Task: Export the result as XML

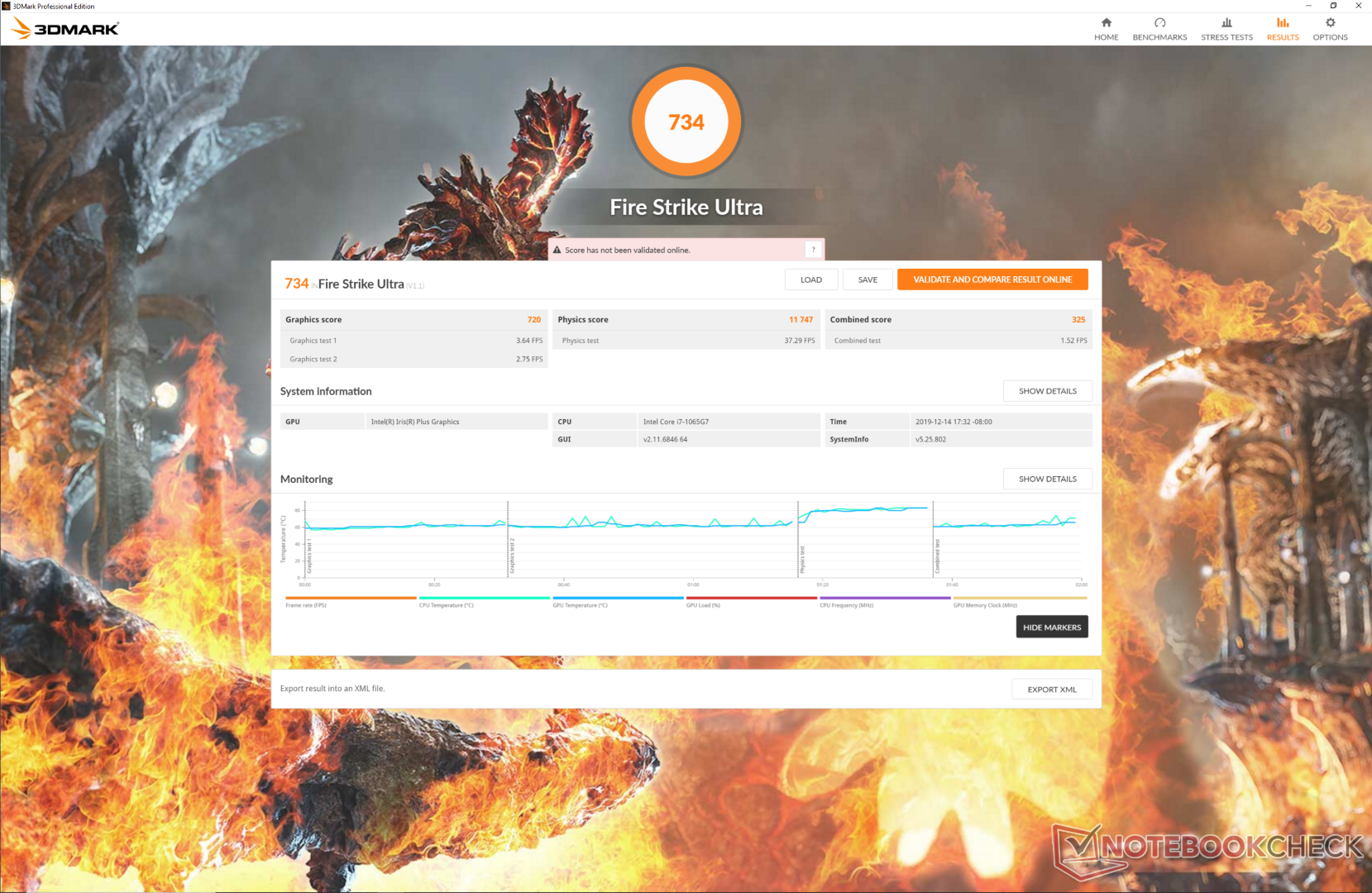Action: pyautogui.click(x=1052, y=689)
